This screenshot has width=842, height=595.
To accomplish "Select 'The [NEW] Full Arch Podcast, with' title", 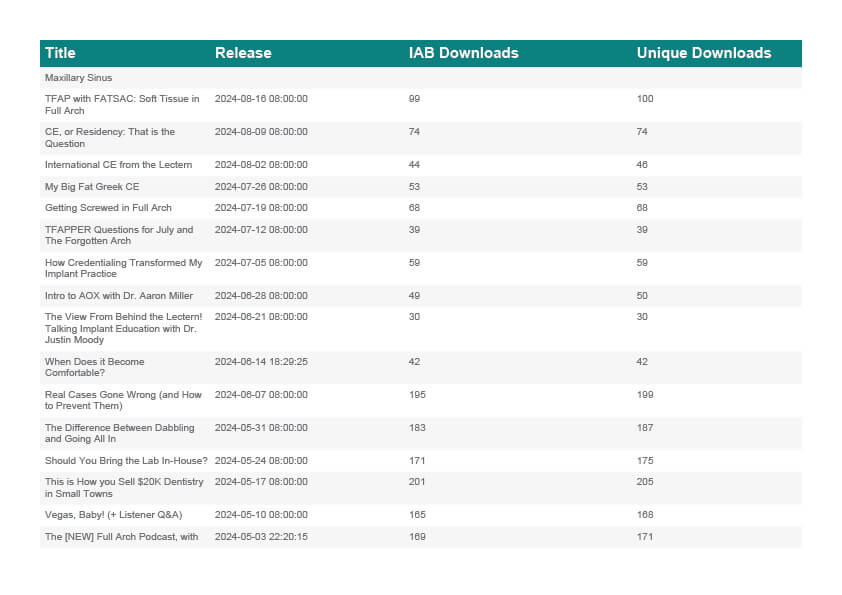I will click(x=121, y=537).
